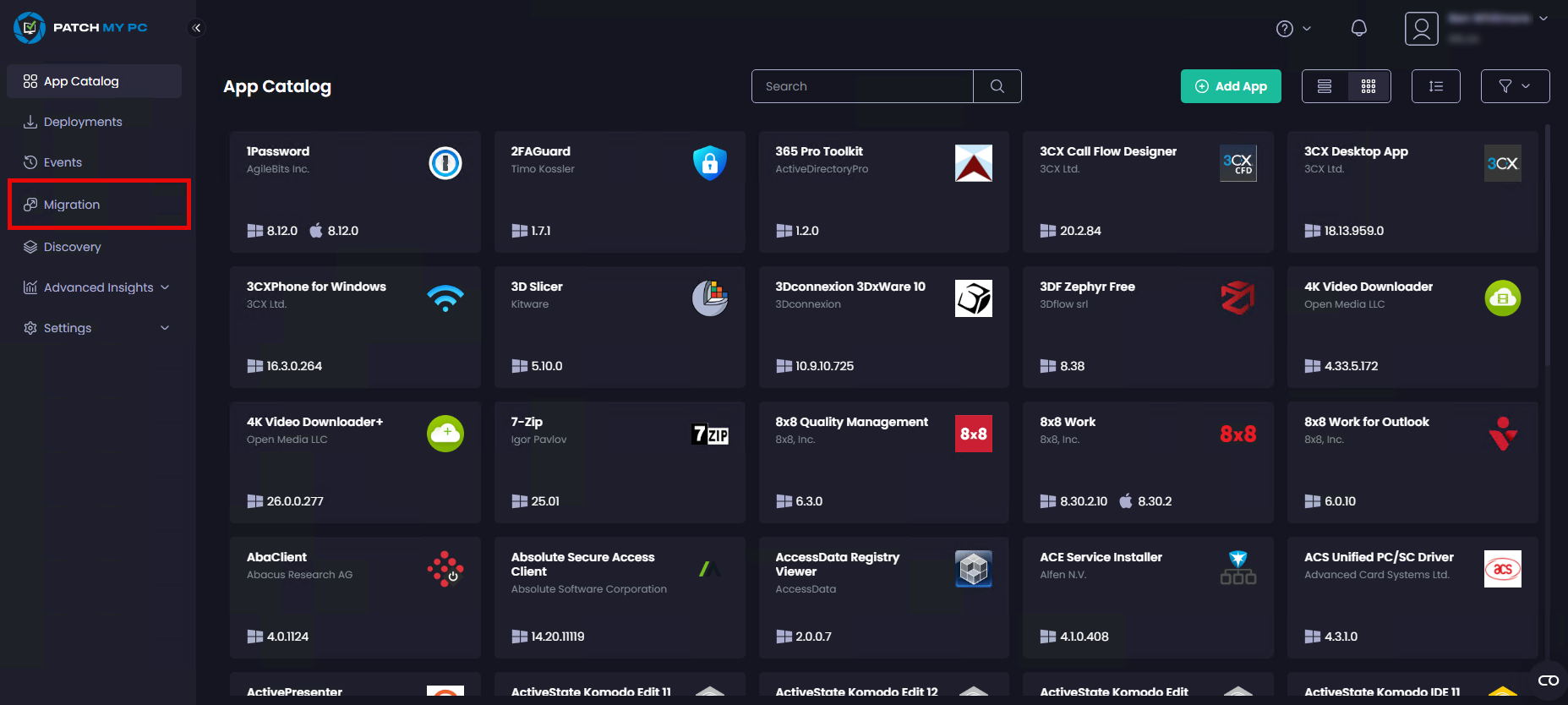The height and width of the screenshot is (705, 1568).
Task: Go to the Migration page
Action: pyautogui.click(x=72, y=205)
